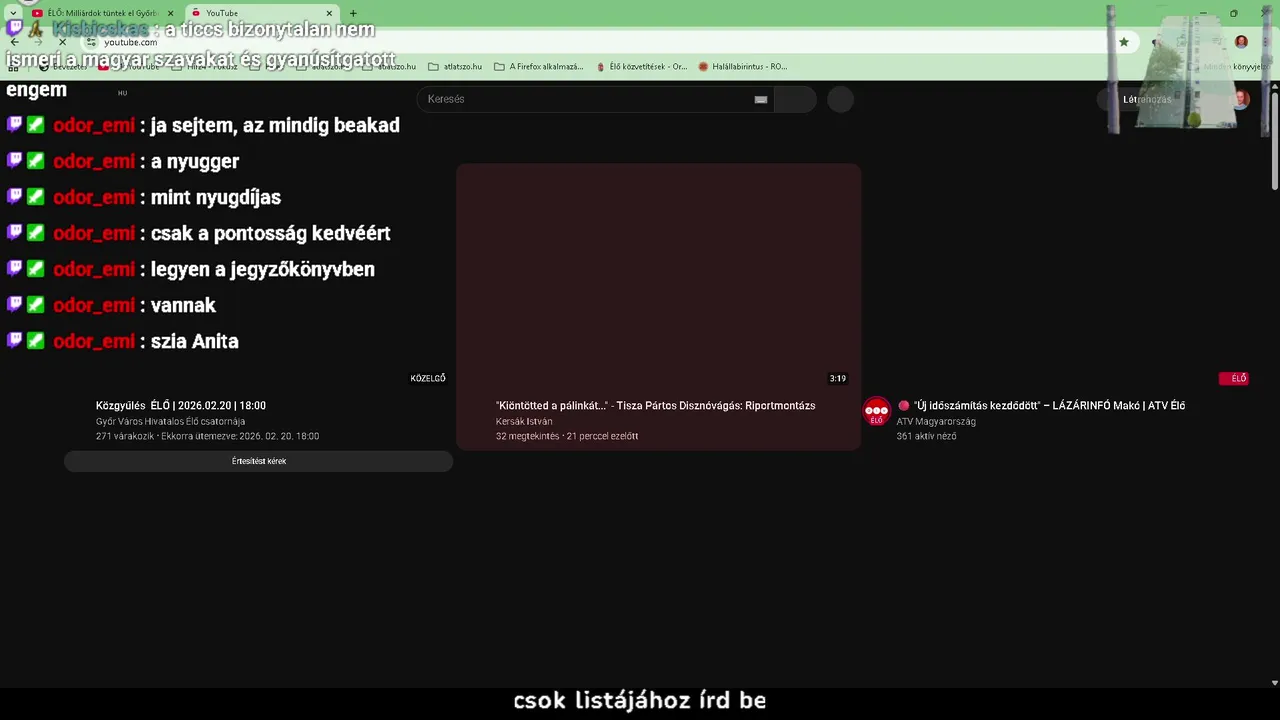This screenshot has height=720, width=1280.
Task: Open 'Kiöntötték a pálinkát...' video title
Action: (655, 405)
